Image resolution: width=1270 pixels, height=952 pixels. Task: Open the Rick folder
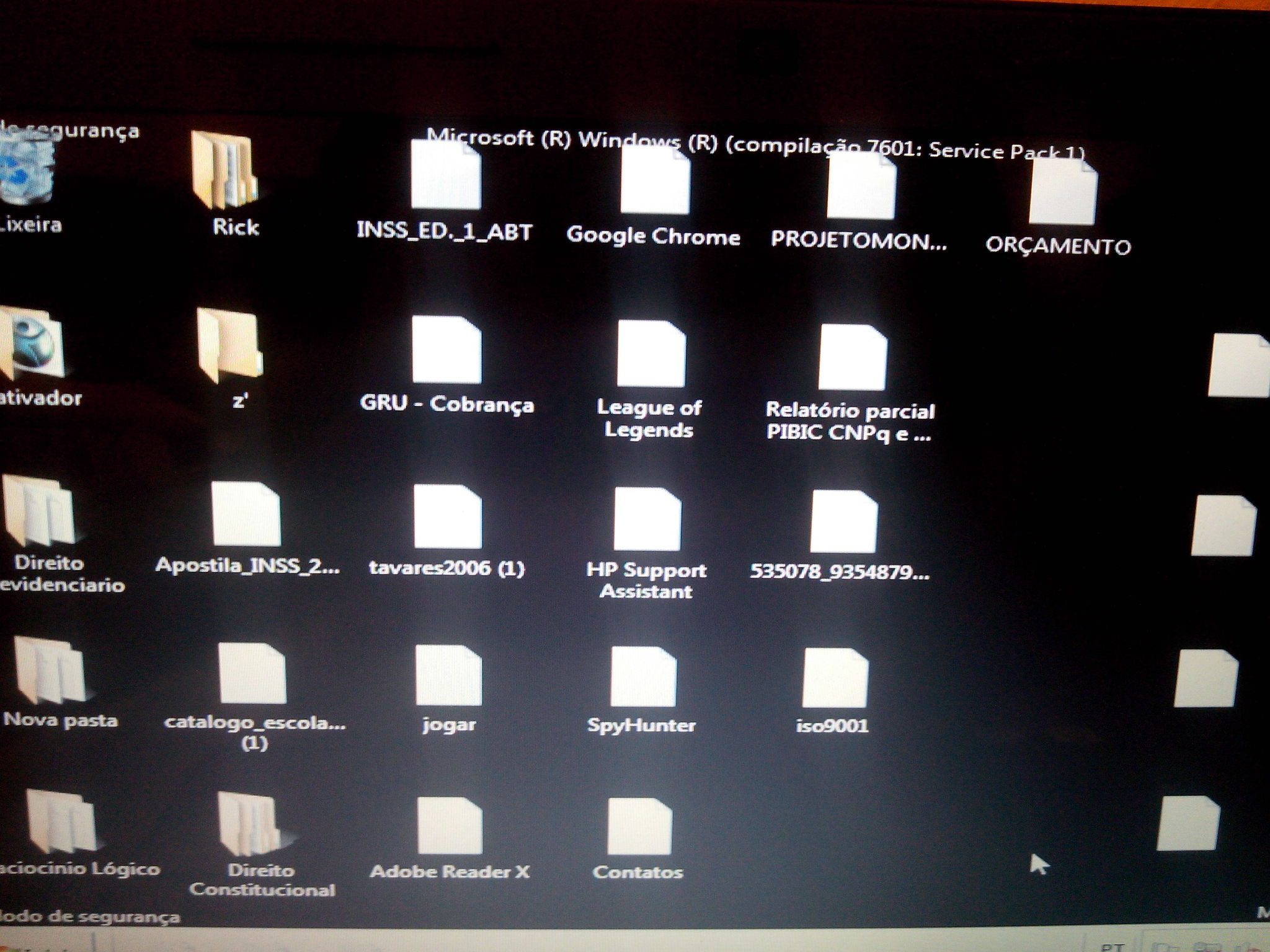pyautogui.click(x=226, y=170)
